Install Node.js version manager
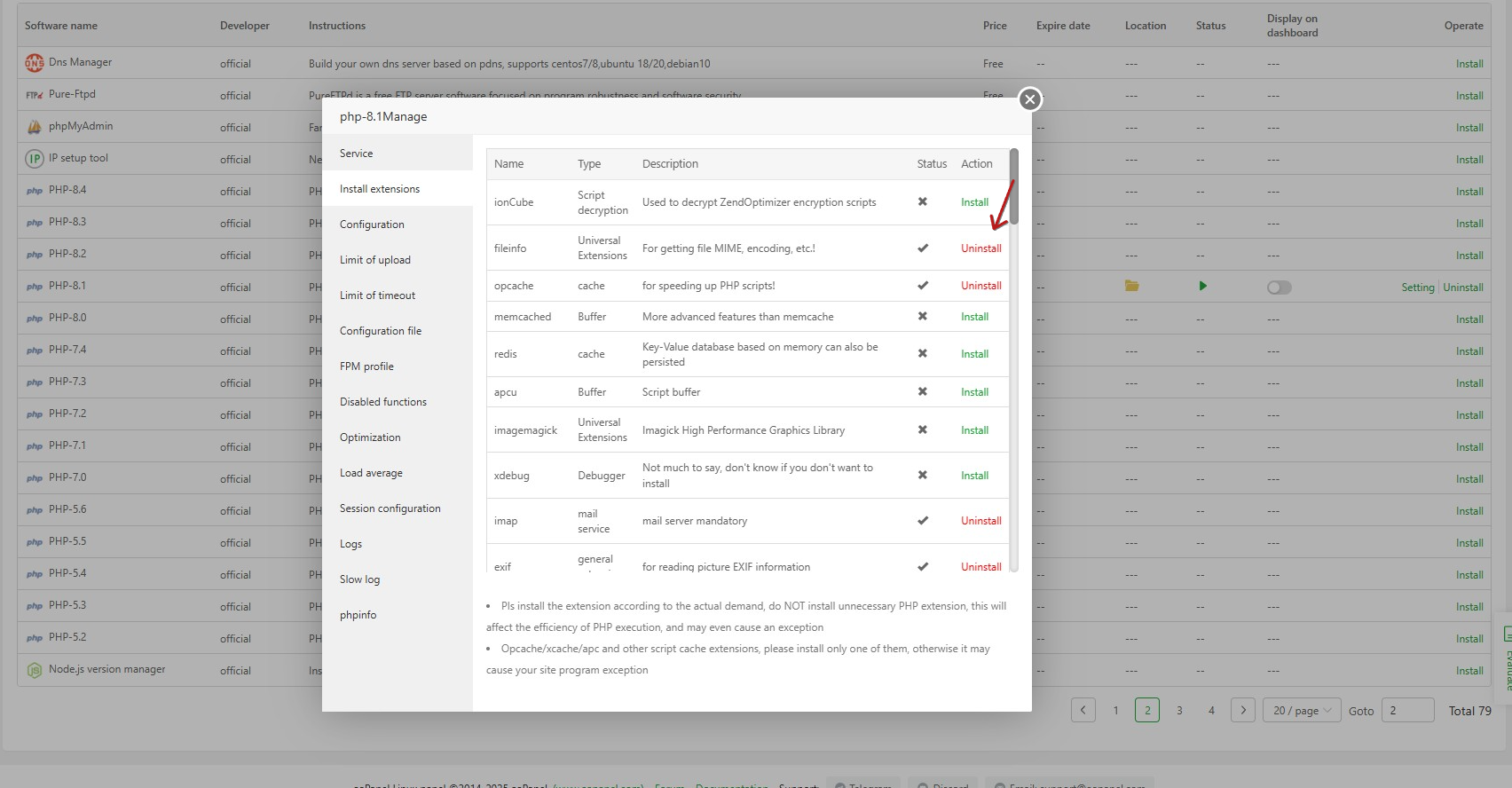The height and width of the screenshot is (788, 1512). coord(1469,671)
